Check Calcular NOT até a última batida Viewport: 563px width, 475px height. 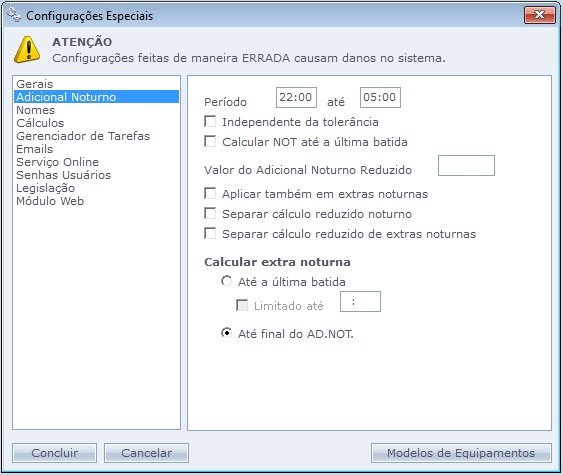point(210,141)
